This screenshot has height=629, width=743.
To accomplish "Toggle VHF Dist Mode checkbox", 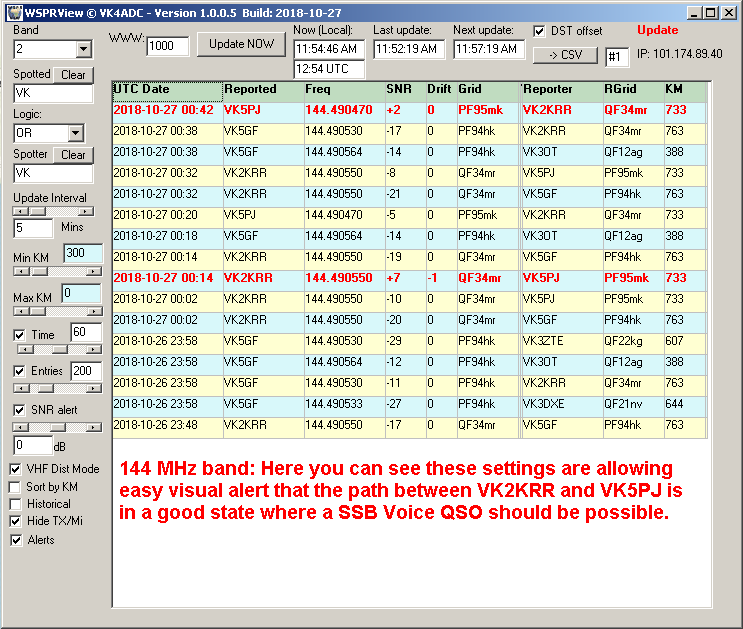I will tap(15, 469).
